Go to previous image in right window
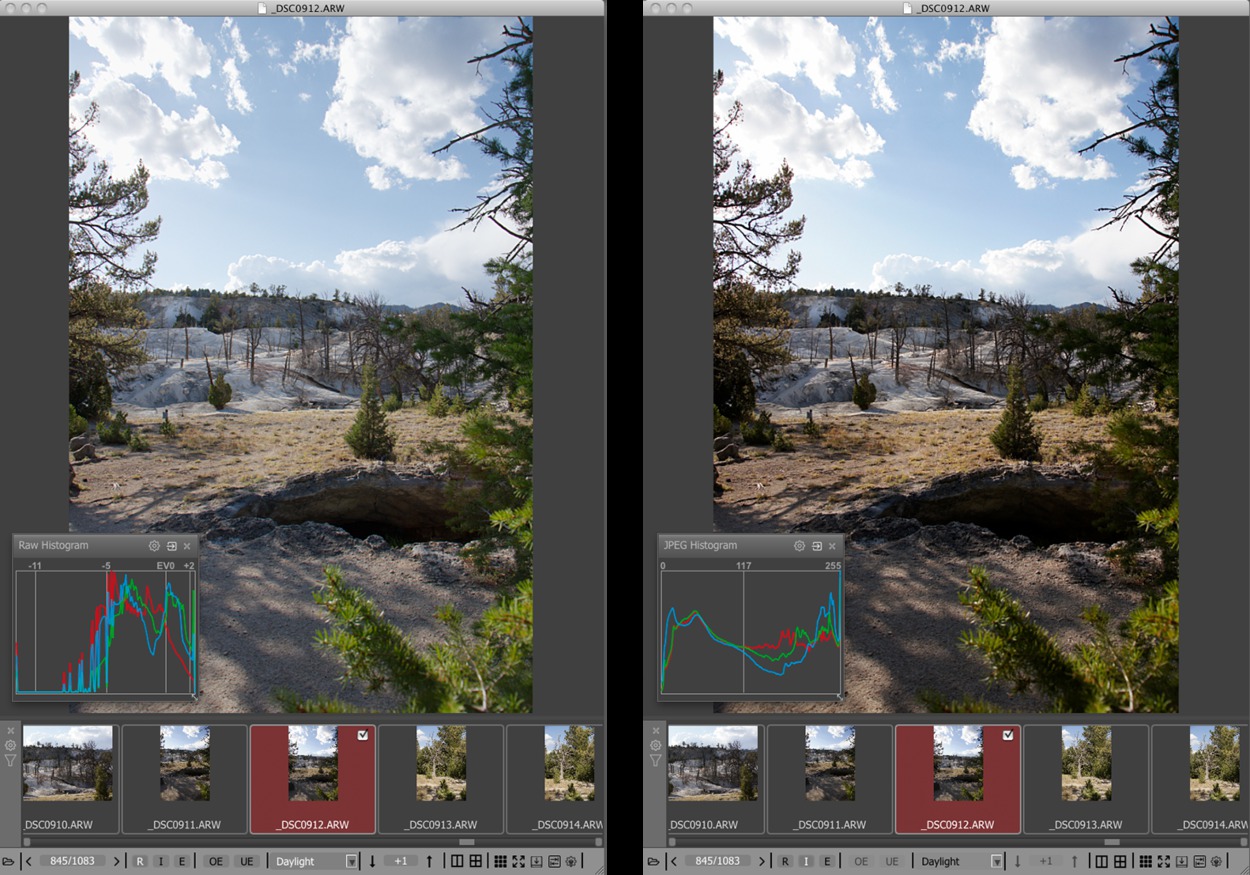Viewport: 1250px width, 875px height. 673,861
